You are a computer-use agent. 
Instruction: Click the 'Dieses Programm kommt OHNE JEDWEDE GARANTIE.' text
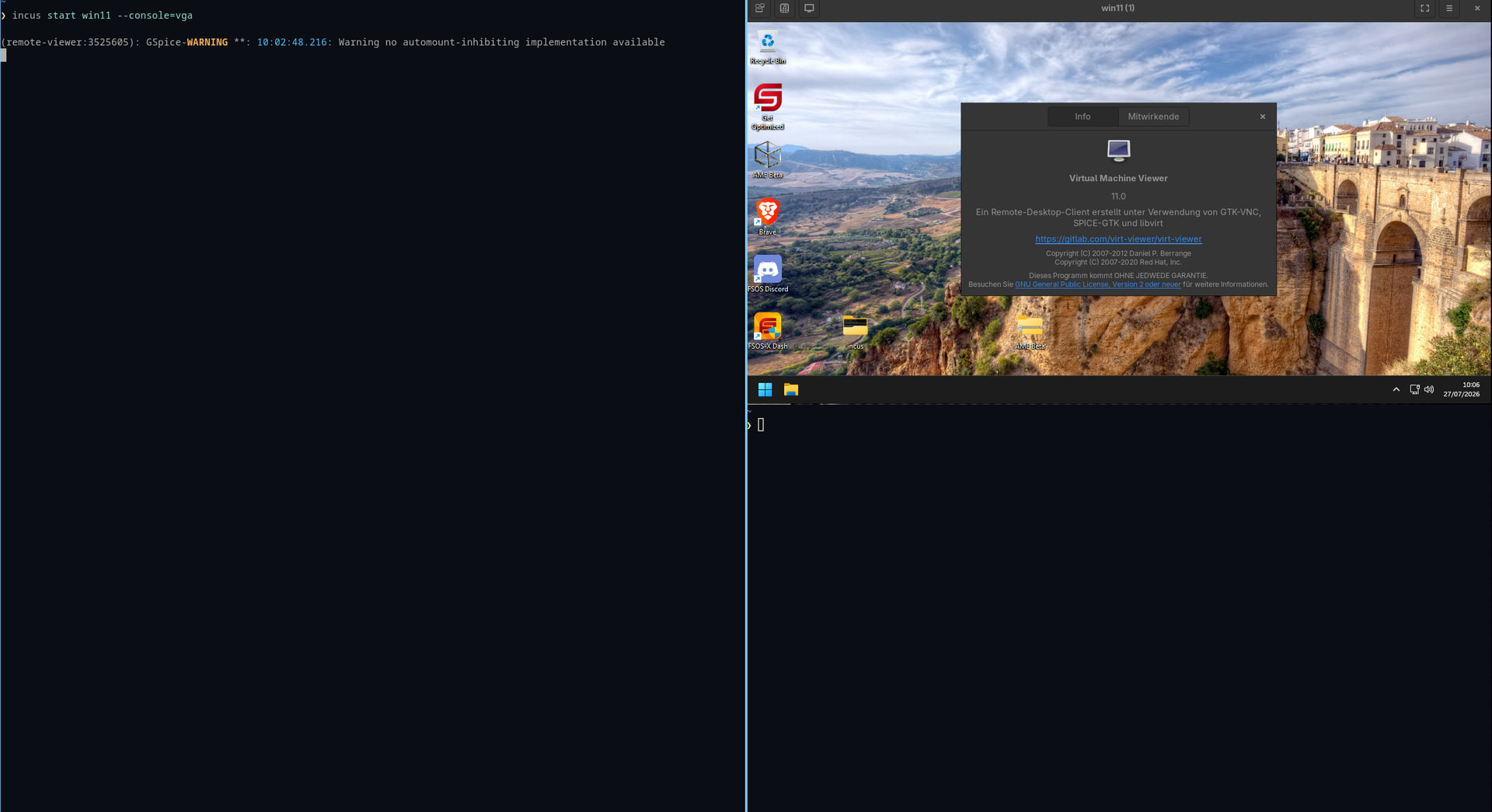[x=1118, y=276]
